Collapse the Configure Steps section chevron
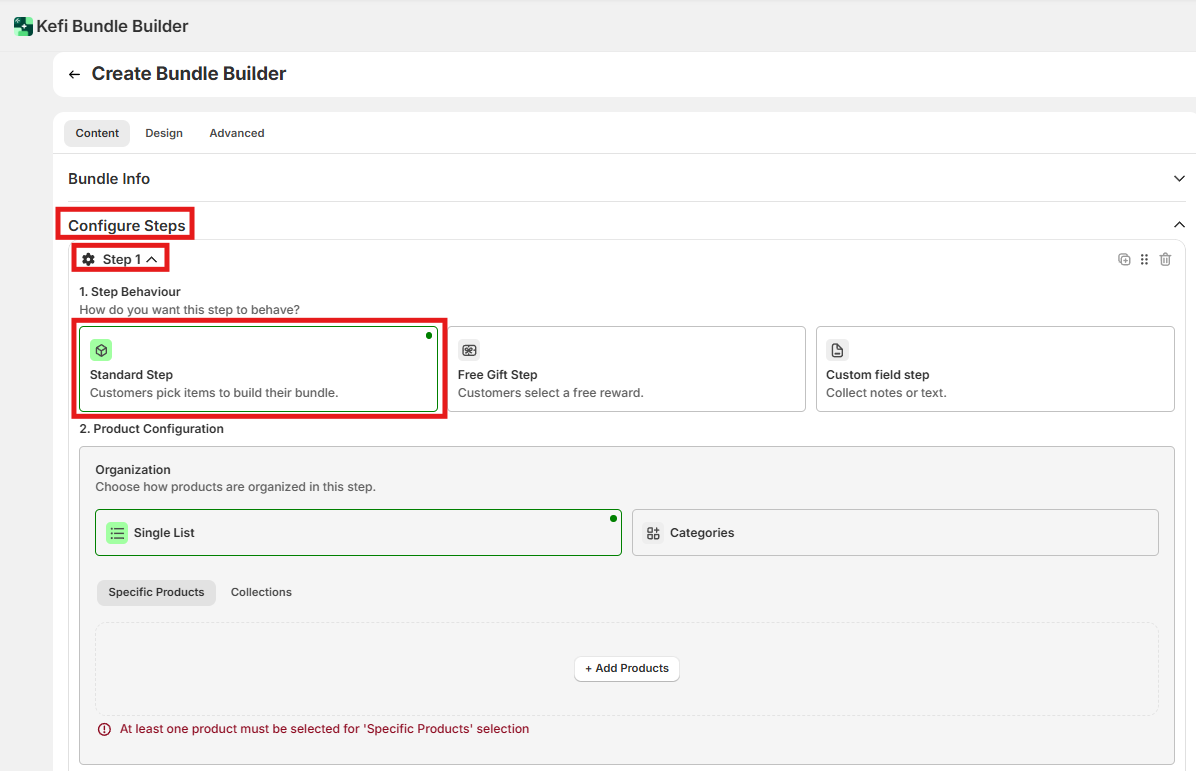 coord(1178,224)
